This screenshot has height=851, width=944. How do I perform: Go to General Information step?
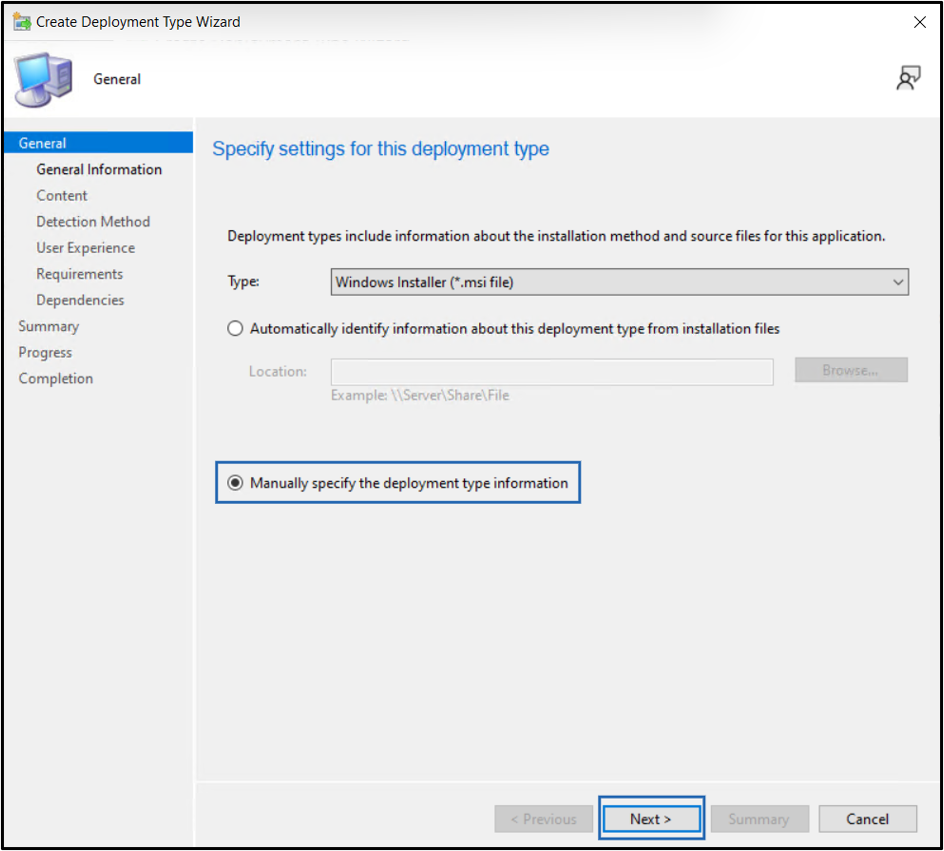[99, 170]
